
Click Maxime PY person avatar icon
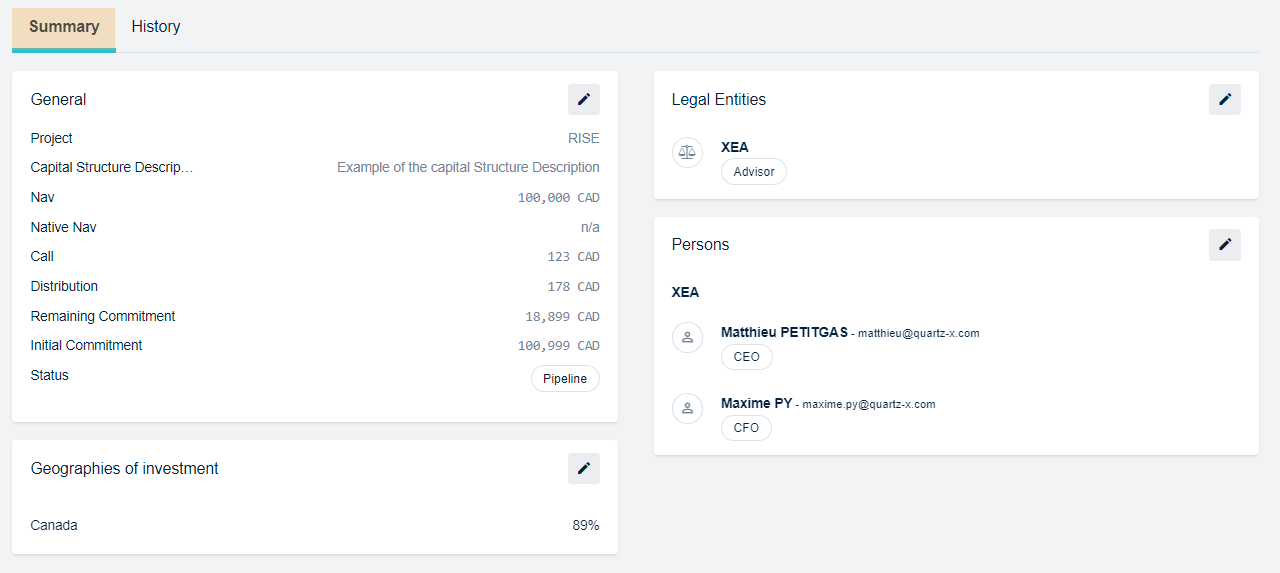tap(687, 408)
